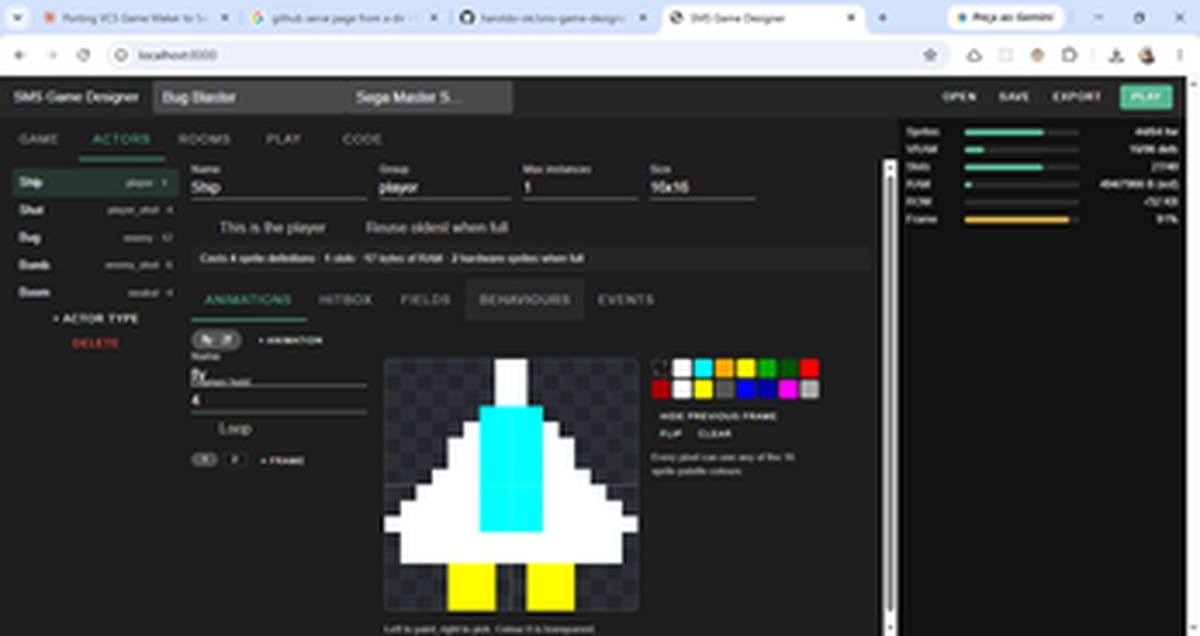
Task: Reload the localhost page
Action: [x=84, y=55]
